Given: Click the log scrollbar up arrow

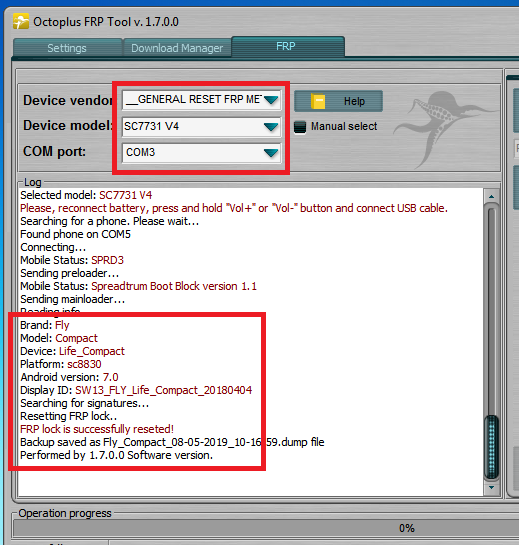Looking at the screenshot, I should click(491, 197).
